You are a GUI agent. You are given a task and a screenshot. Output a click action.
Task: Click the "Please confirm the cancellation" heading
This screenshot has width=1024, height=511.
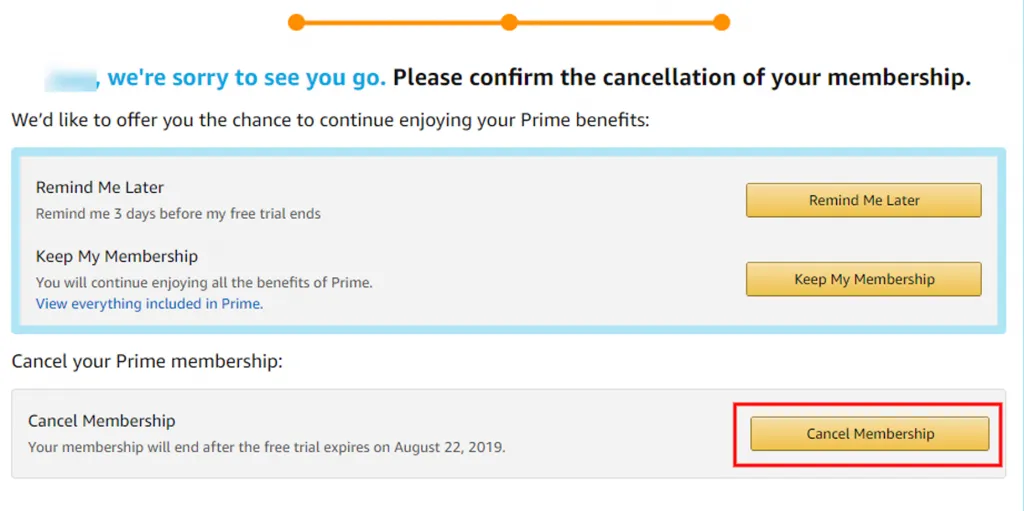[x=682, y=77]
